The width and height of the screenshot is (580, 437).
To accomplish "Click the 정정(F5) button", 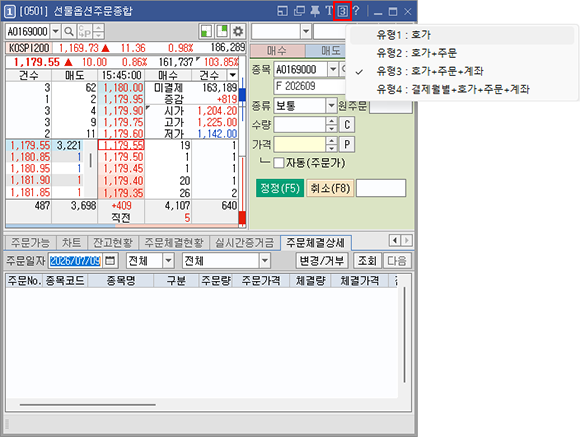I will (280, 188).
